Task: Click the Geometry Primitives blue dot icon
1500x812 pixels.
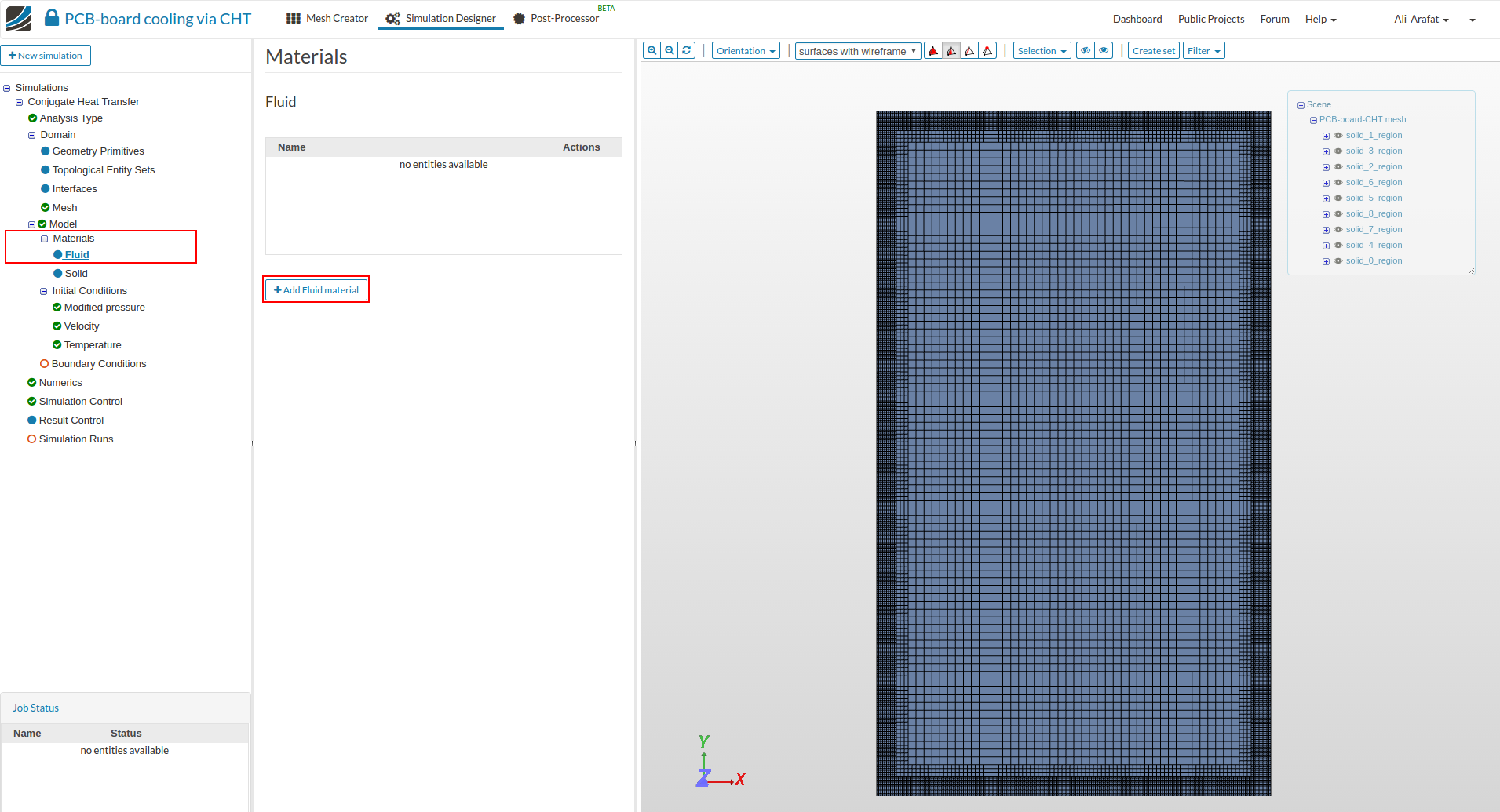Action: tap(46, 151)
